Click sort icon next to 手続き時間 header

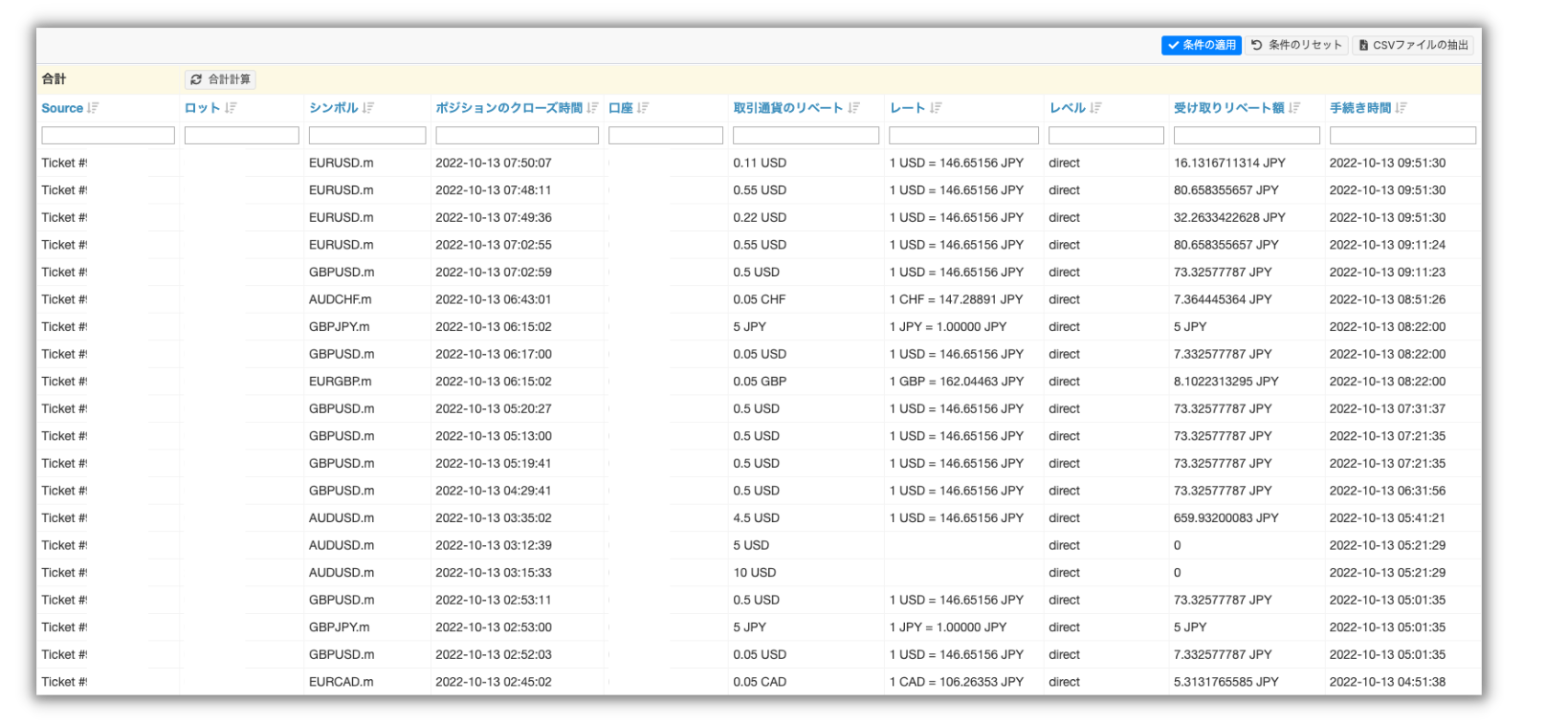(x=1401, y=108)
